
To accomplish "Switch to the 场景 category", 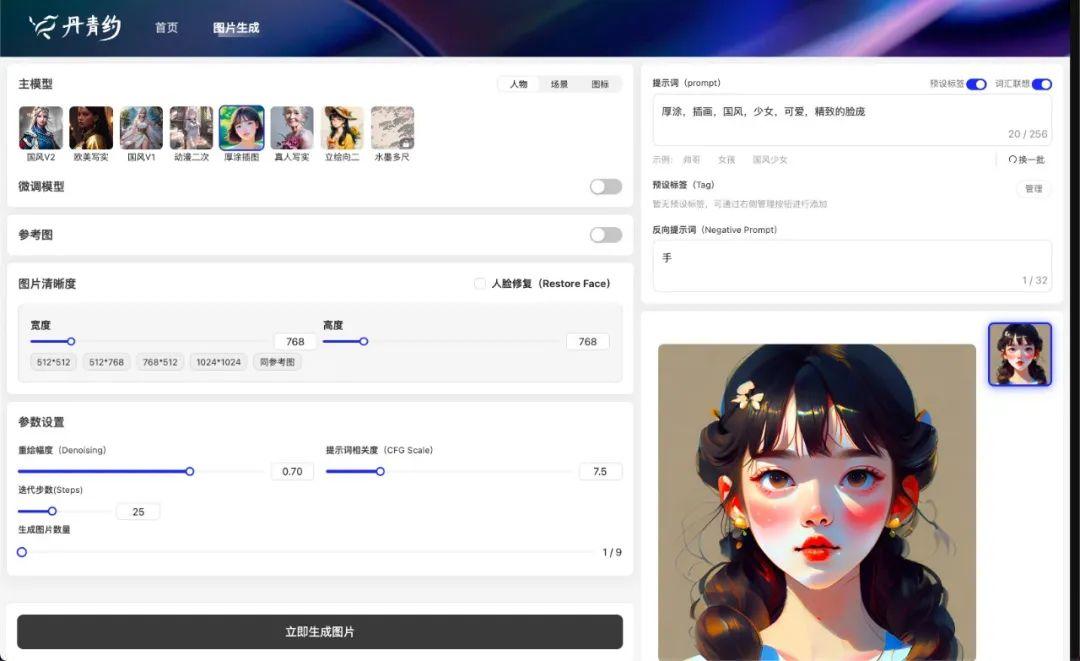I will coord(559,84).
